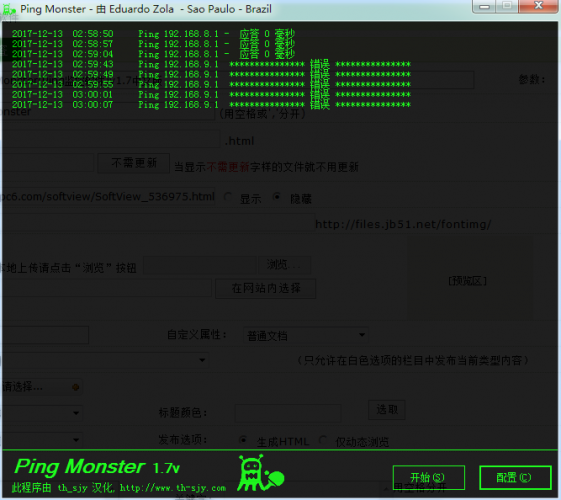561x500 pixels.
Task: Click the Ping Monster title bar icon
Action: click(9, 9)
